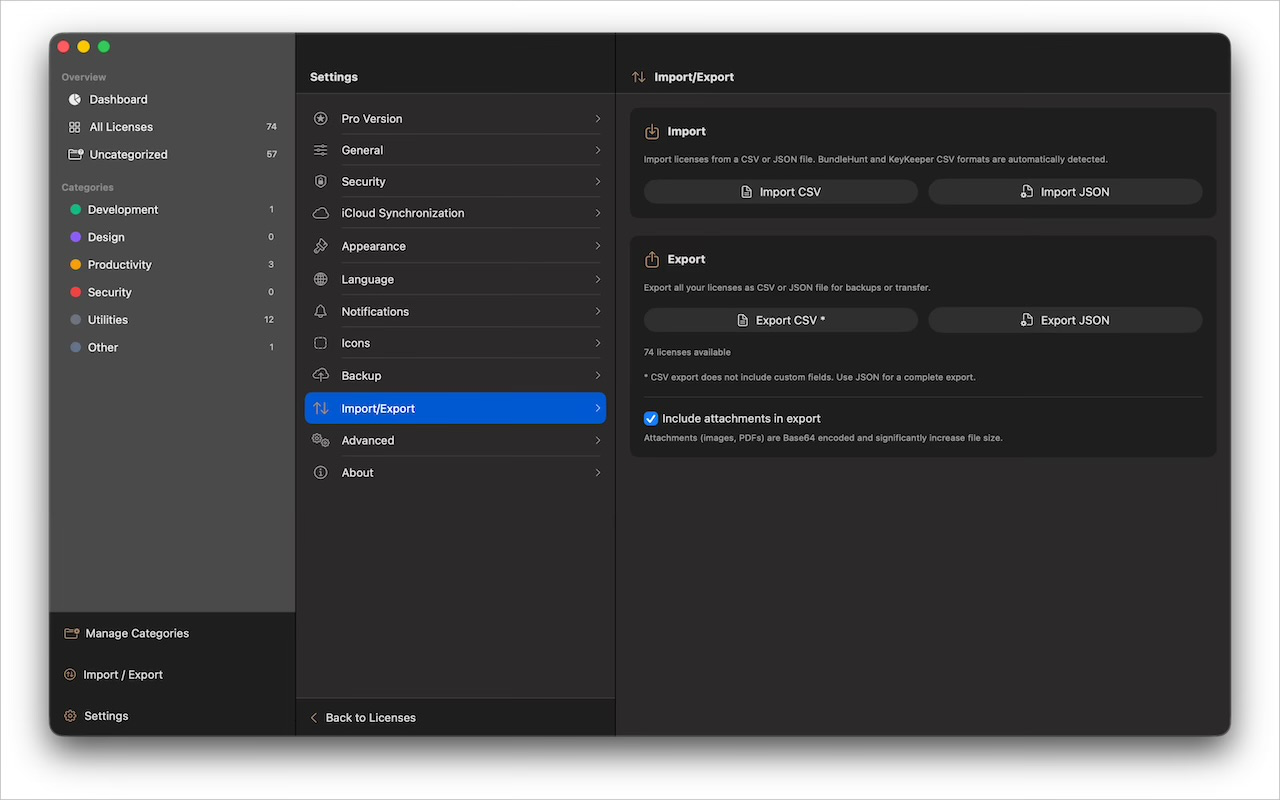The width and height of the screenshot is (1280, 800).
Task: Expand iCloud Synchronization chevron
Action: (598, 213)
